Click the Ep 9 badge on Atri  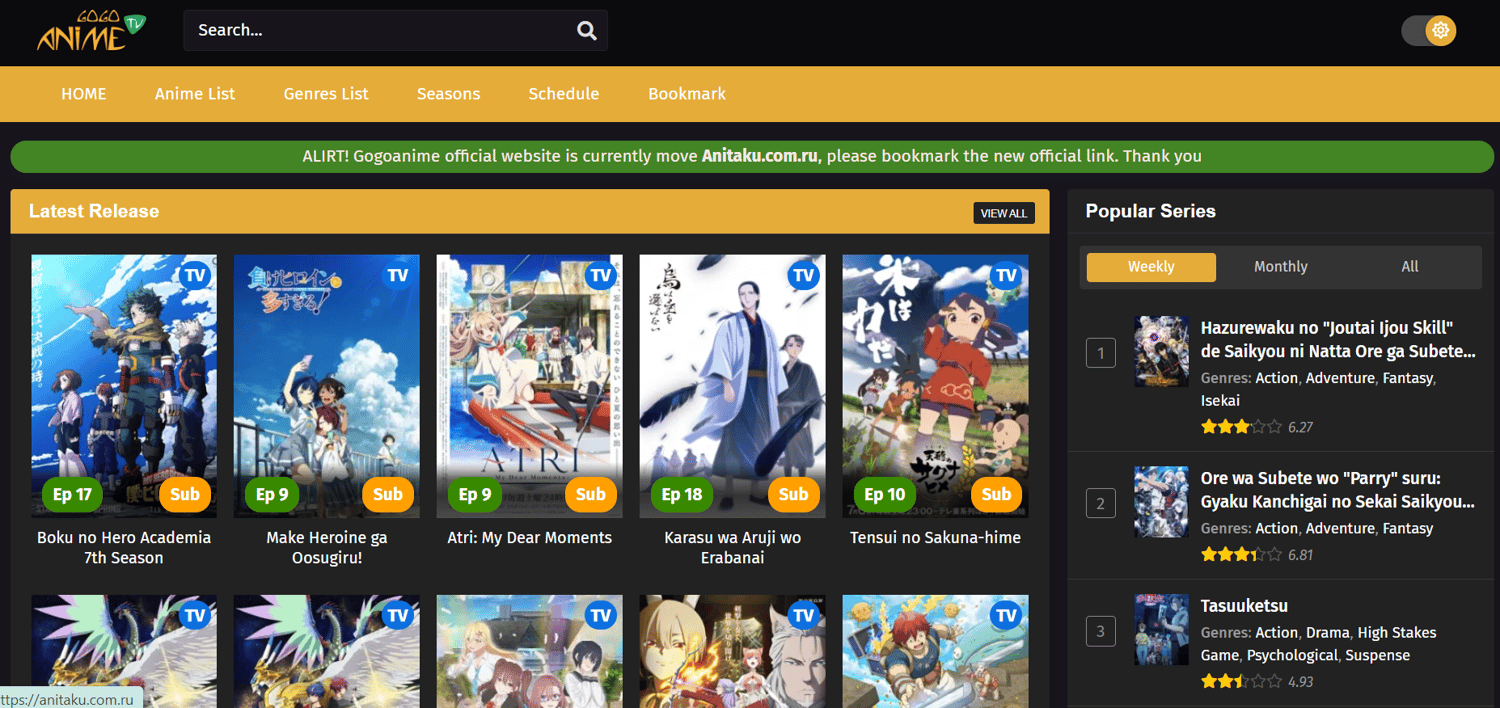pyautogui.click(x=474, y=494)
